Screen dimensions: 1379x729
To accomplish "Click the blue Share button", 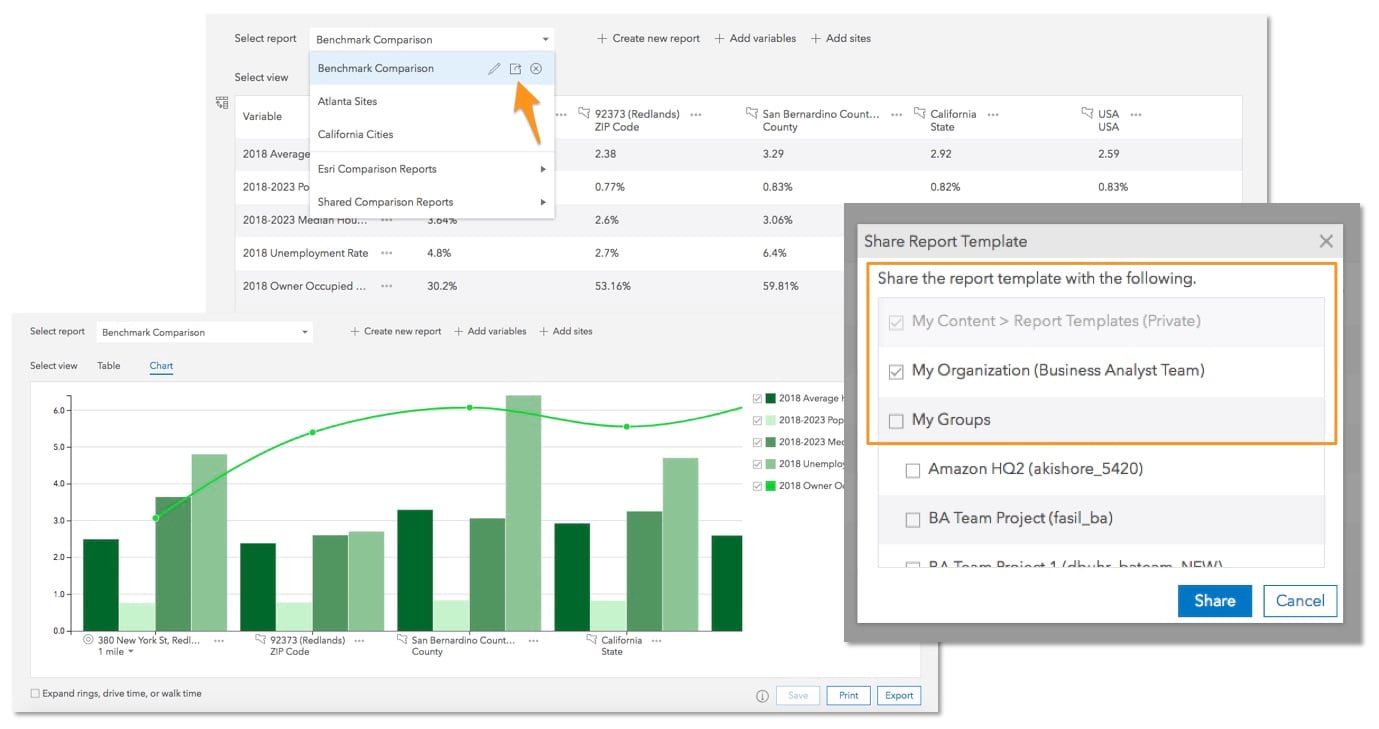I will coord(1215,601).
